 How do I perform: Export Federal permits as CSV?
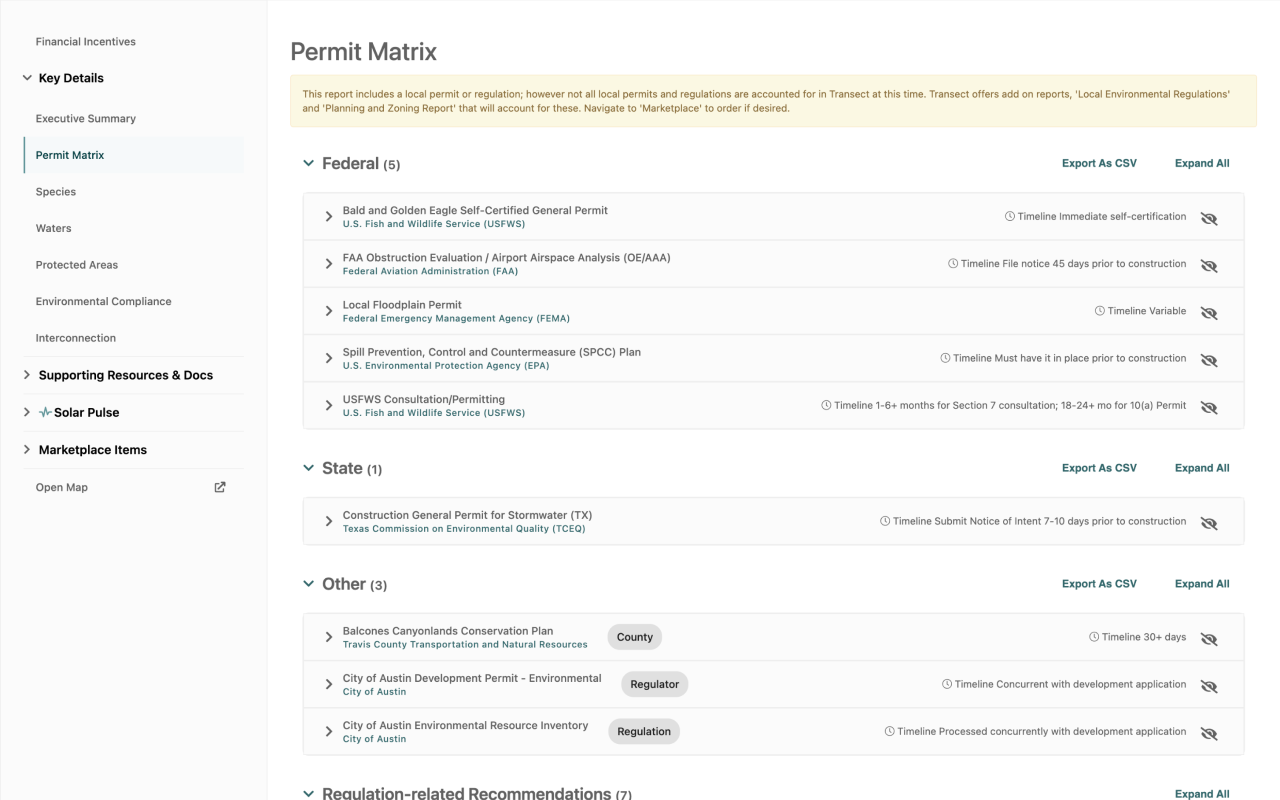point(1099,163)
